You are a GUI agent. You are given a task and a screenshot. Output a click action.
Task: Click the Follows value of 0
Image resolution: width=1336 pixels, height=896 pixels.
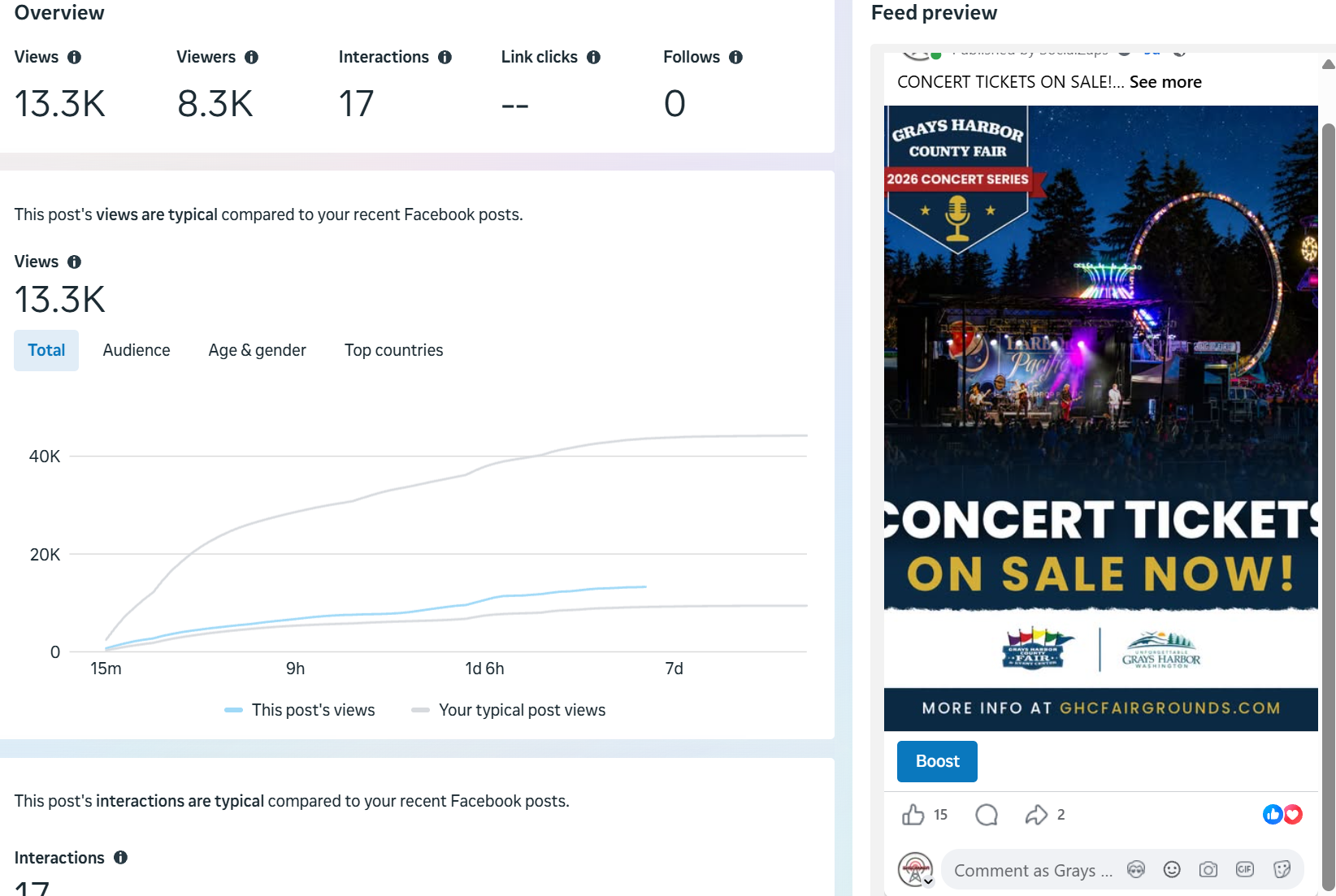[675, 104]
